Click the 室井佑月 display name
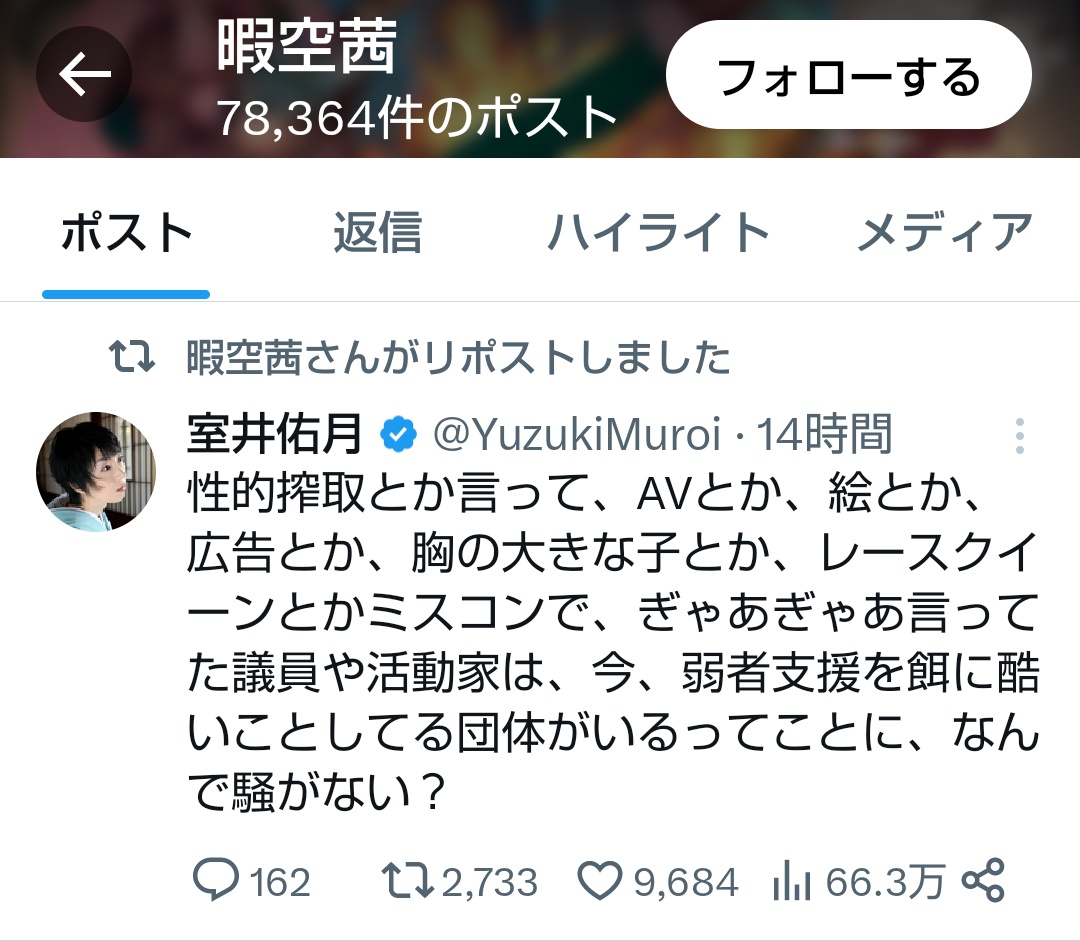Viewport: 1080px width, 941px height. 275,434
